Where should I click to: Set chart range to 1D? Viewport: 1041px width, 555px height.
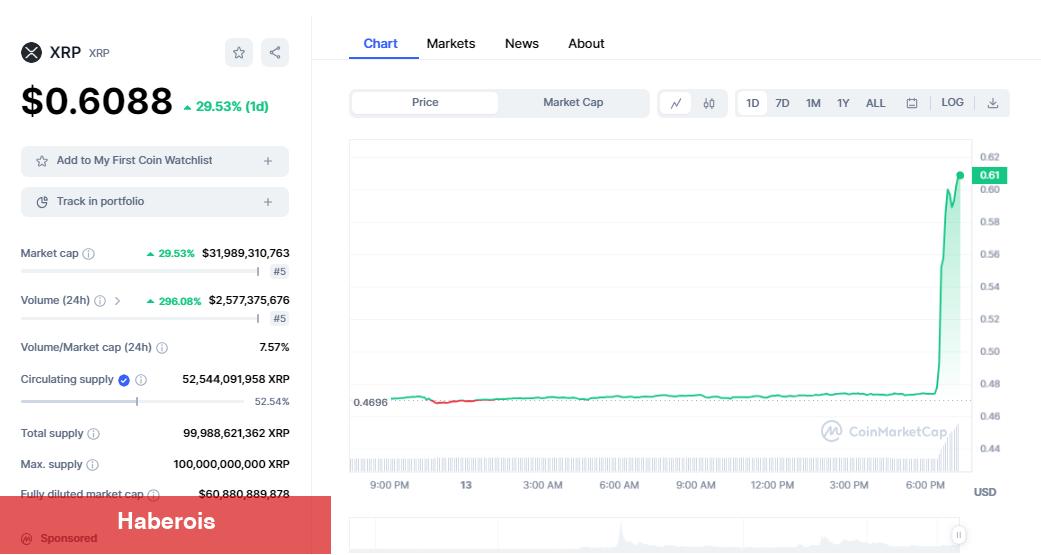752,104
